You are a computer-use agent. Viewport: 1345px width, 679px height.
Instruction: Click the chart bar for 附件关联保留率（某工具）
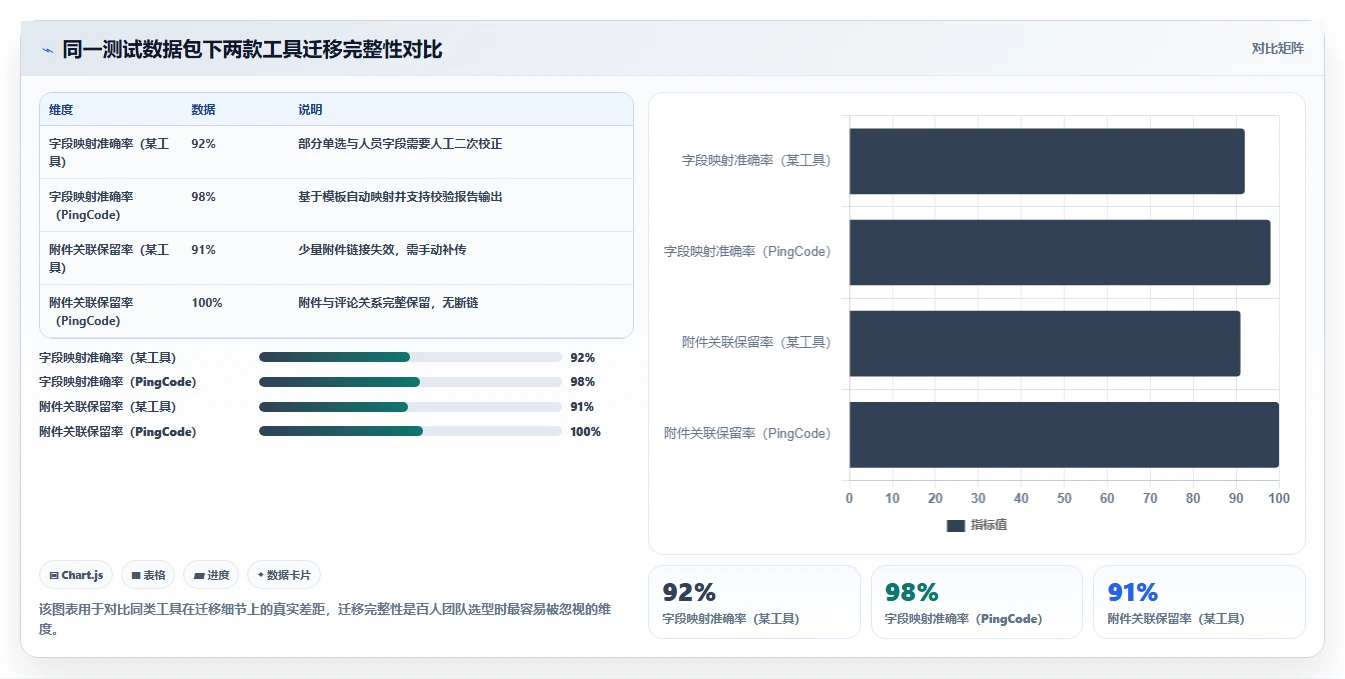click(x=1045, y=343)
